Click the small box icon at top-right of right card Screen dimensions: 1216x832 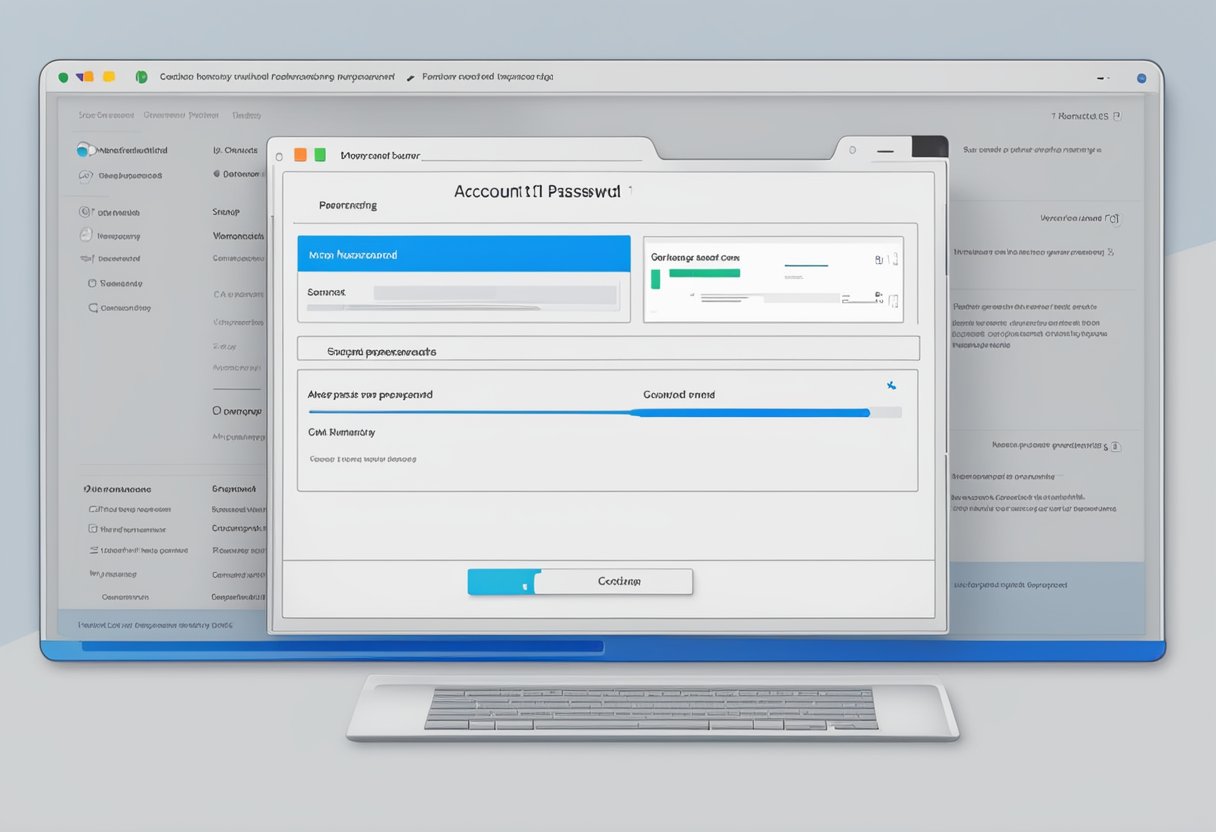click(894, 259)
